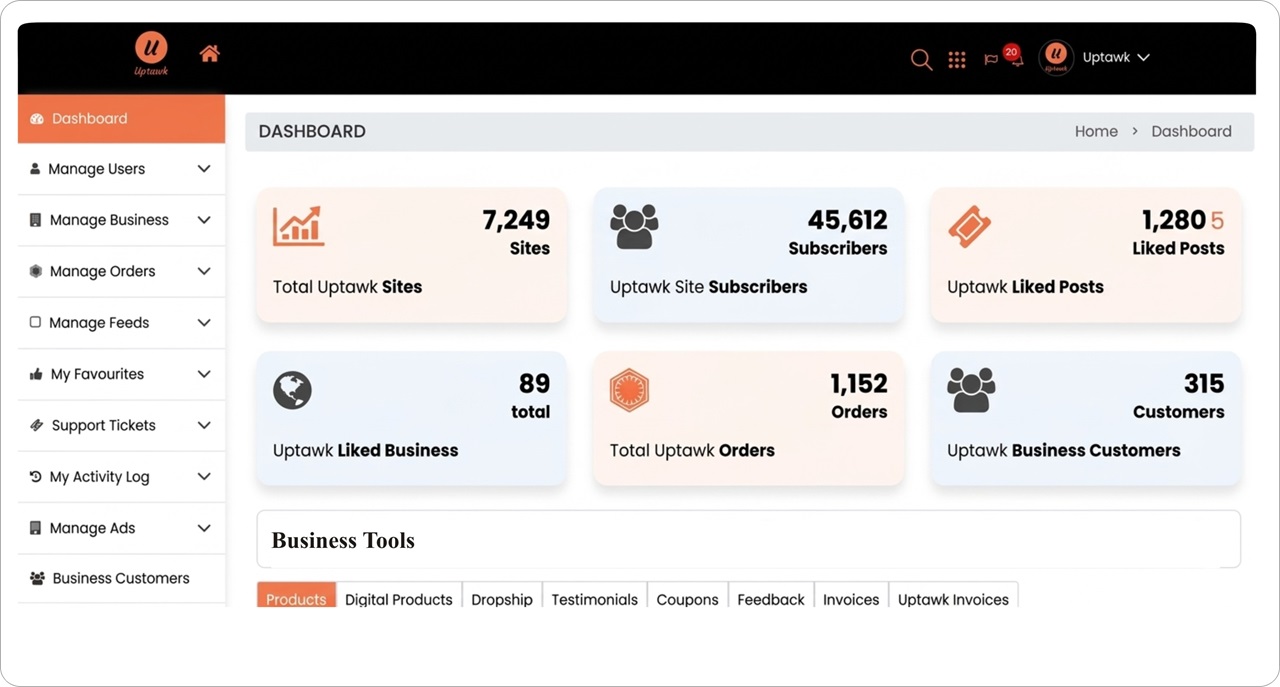Click the globe icon on Uptawk Liked Business card
Viewport: 1280px width, 687px height.
point(292,390)
